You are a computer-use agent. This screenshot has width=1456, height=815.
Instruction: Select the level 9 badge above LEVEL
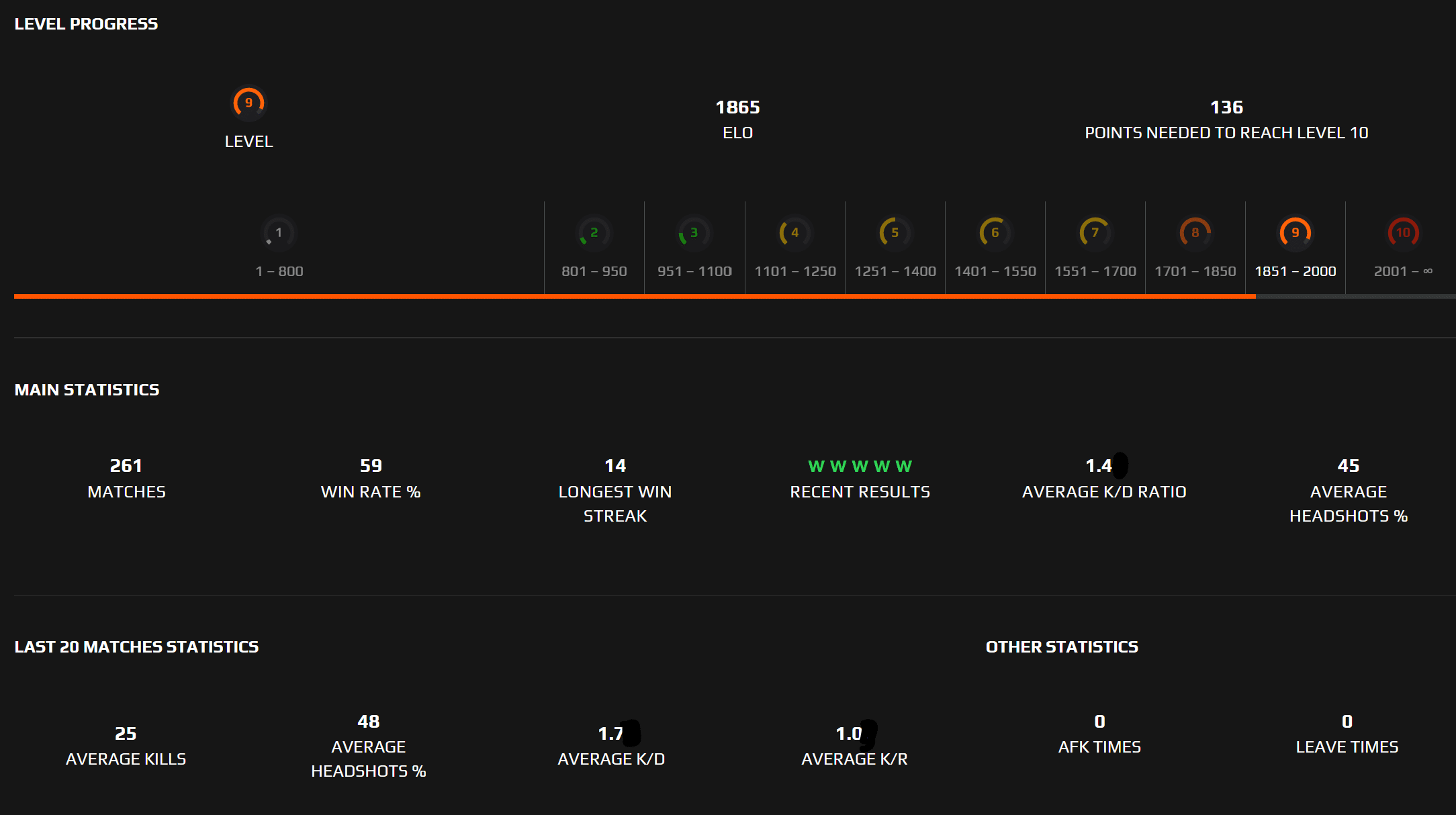248,102
